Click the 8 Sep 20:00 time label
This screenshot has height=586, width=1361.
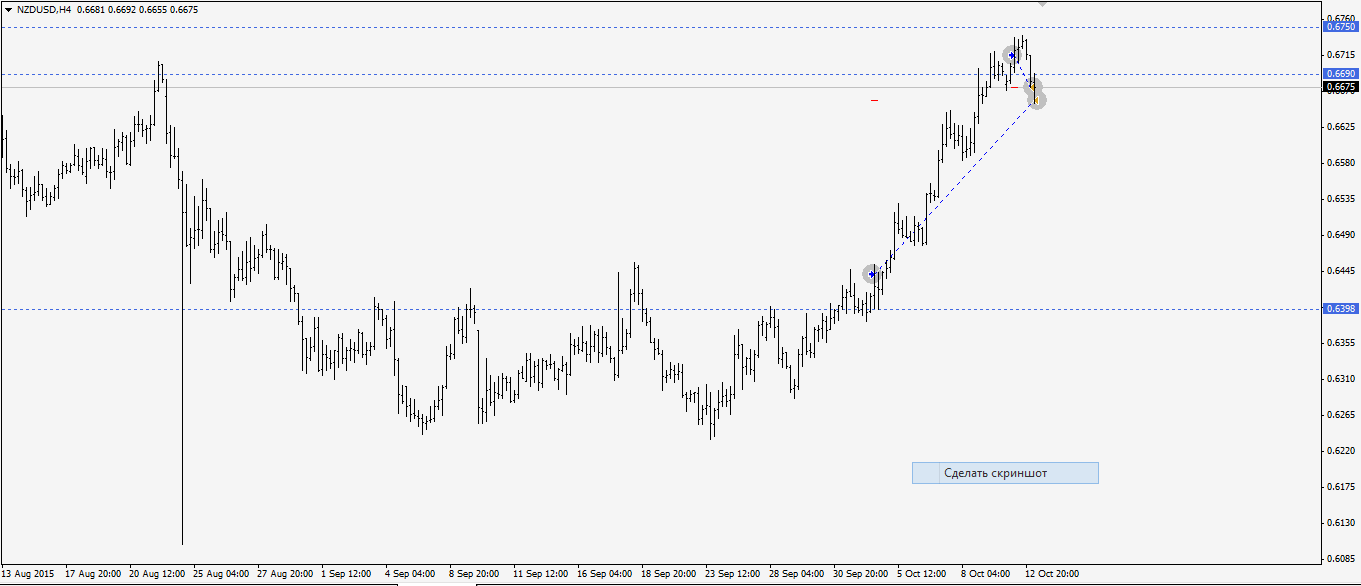[x=474, y=574]
